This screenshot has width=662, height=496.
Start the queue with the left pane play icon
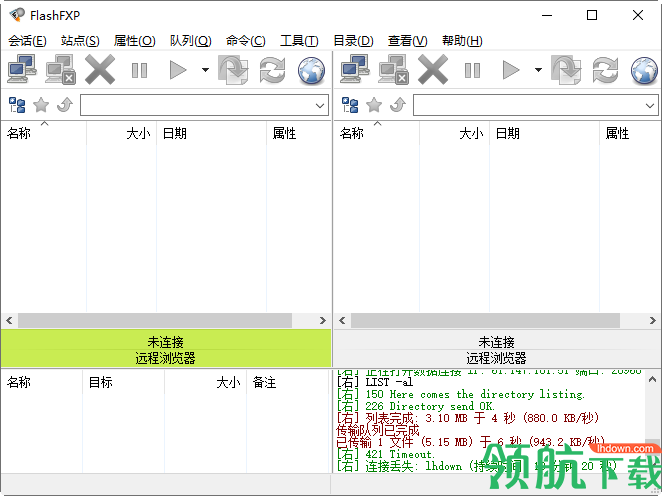[178, 70]
